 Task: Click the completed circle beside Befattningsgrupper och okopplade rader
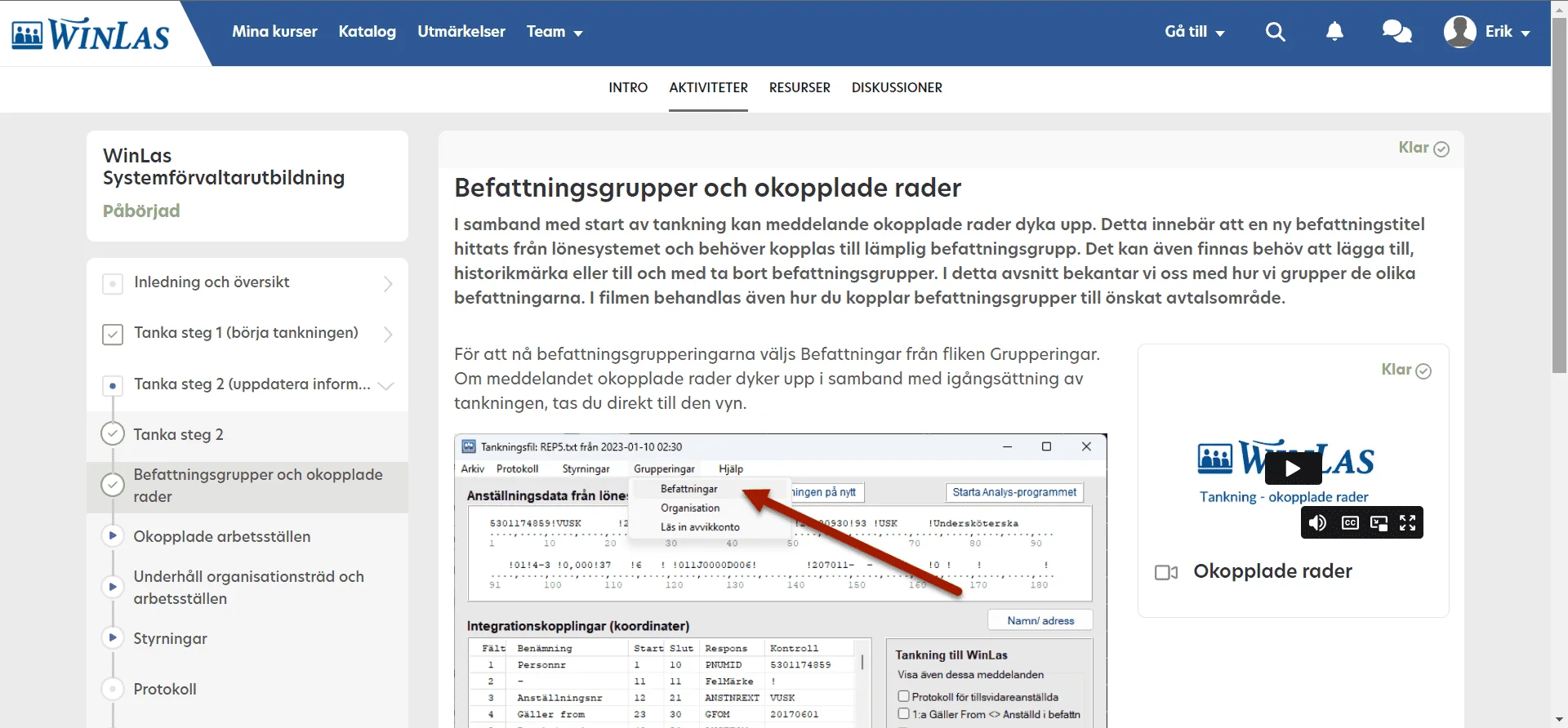point(113,485)
